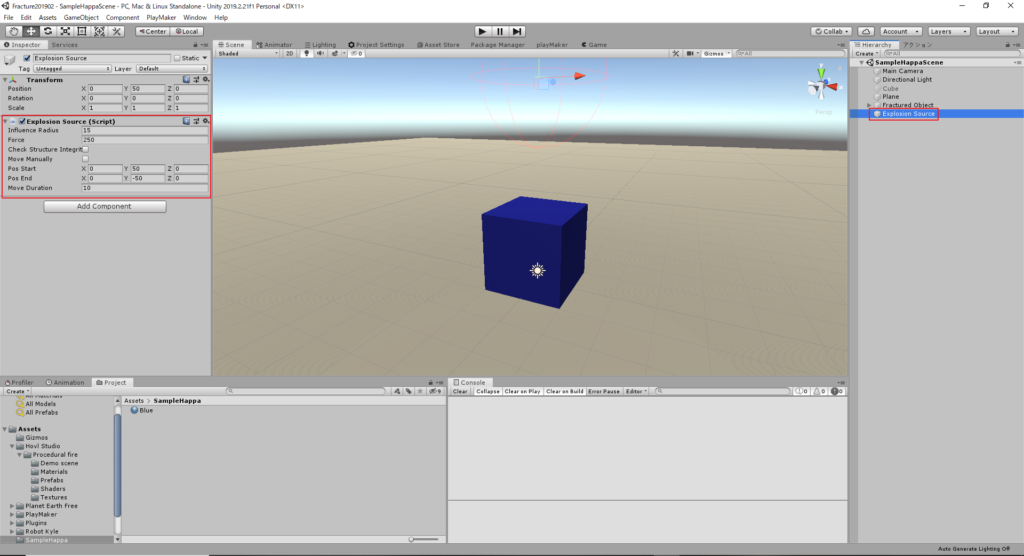Disable the Explosion Source script checkbox
This screenshot has height=556, width=1024.
click(22, 122)
